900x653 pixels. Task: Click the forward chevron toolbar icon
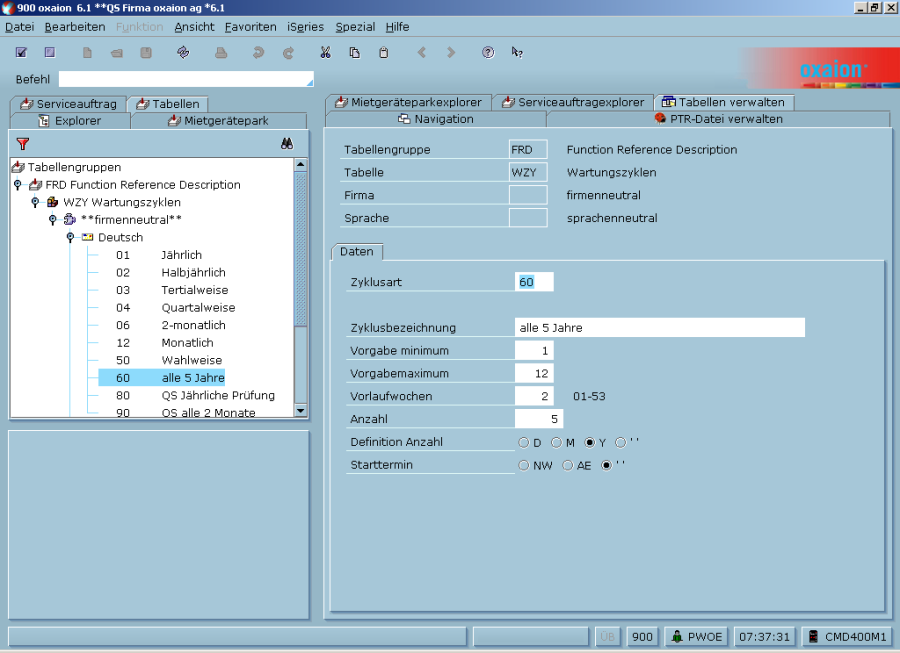tap(451, 53)
